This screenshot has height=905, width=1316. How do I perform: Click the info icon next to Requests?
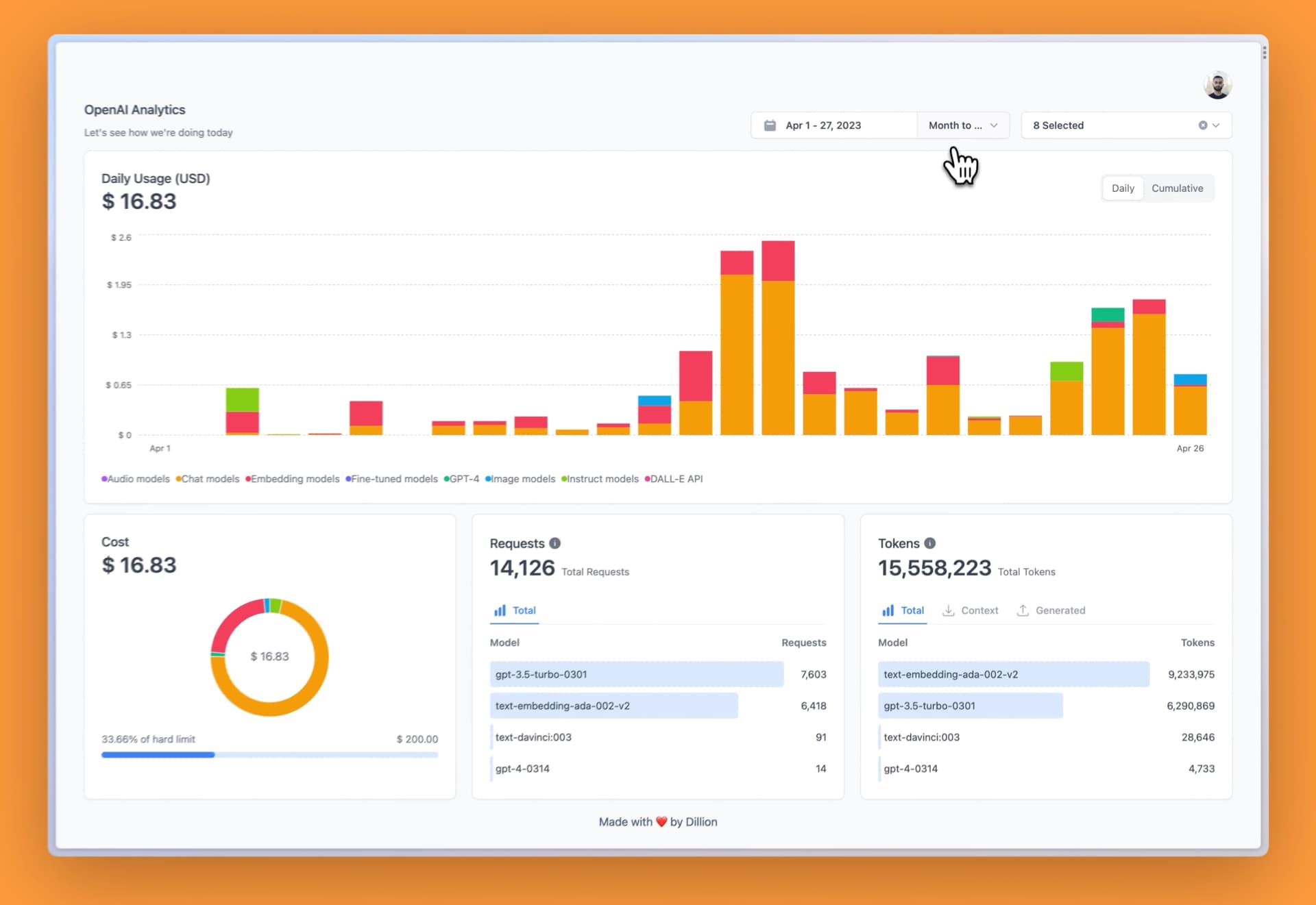(555, 543)
